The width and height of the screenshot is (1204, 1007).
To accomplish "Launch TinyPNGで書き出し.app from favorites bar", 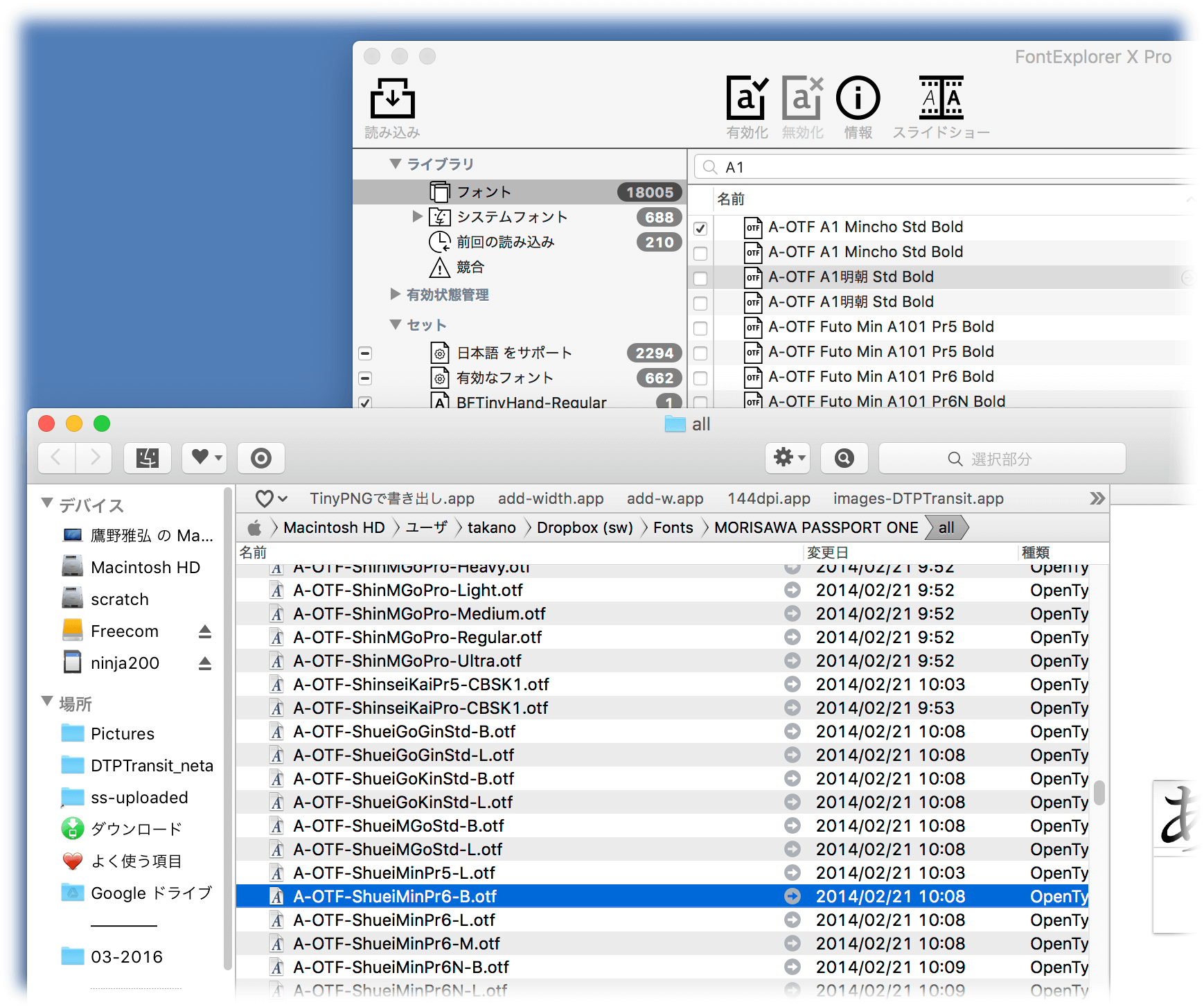I will coord(392,498).
